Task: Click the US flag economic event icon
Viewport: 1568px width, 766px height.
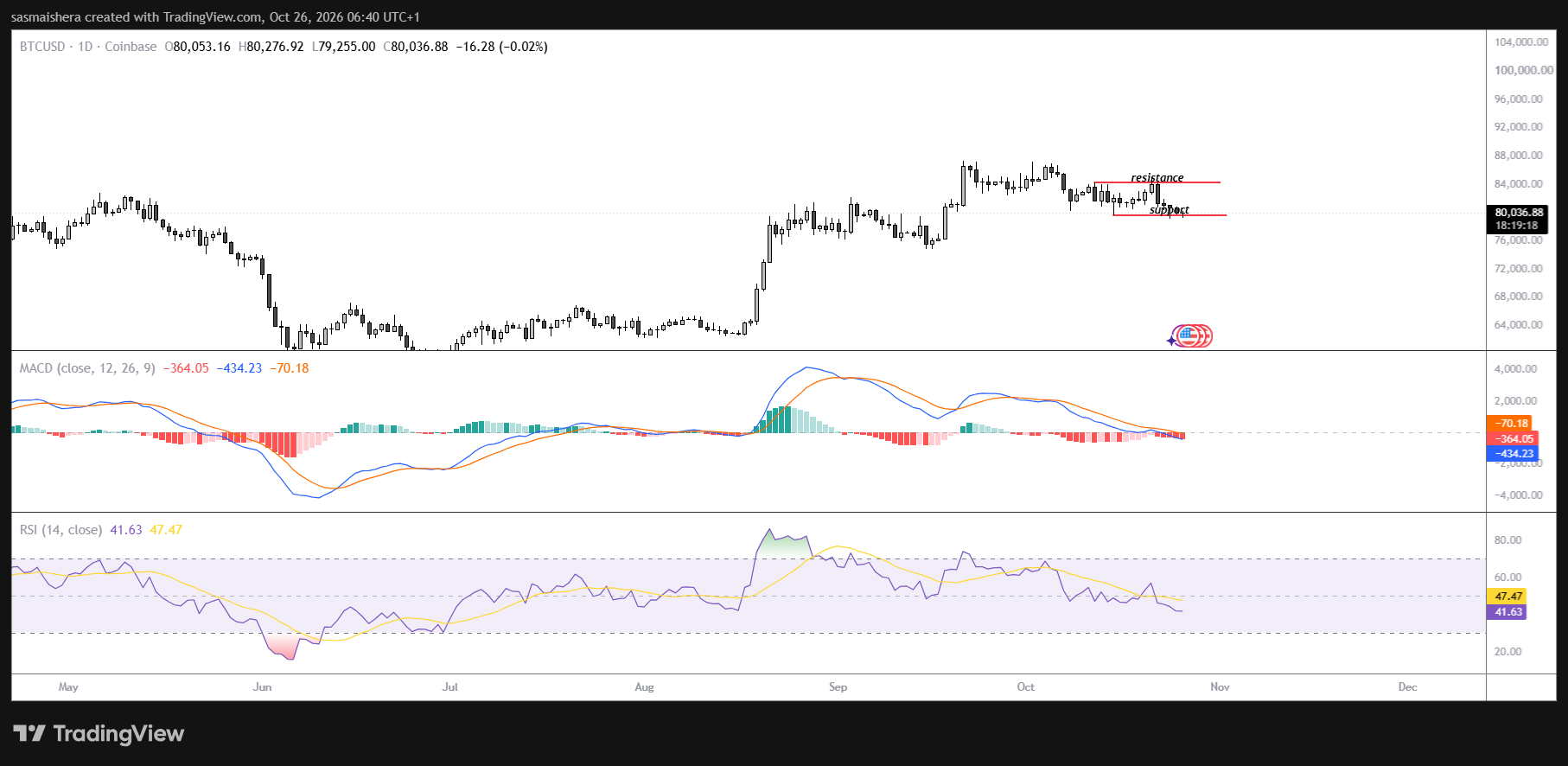Action: pos(1189,335)
